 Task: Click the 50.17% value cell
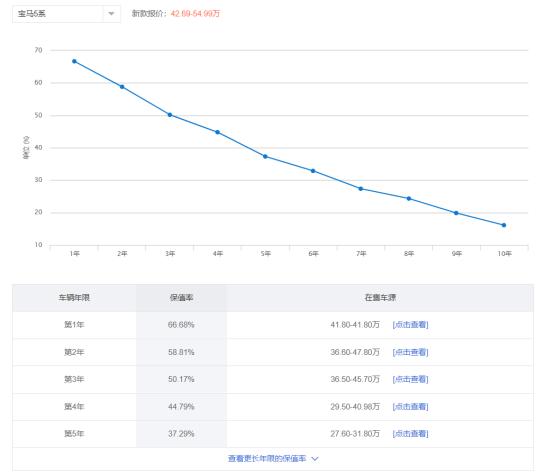pyautogui.click(x=181, y=379)
